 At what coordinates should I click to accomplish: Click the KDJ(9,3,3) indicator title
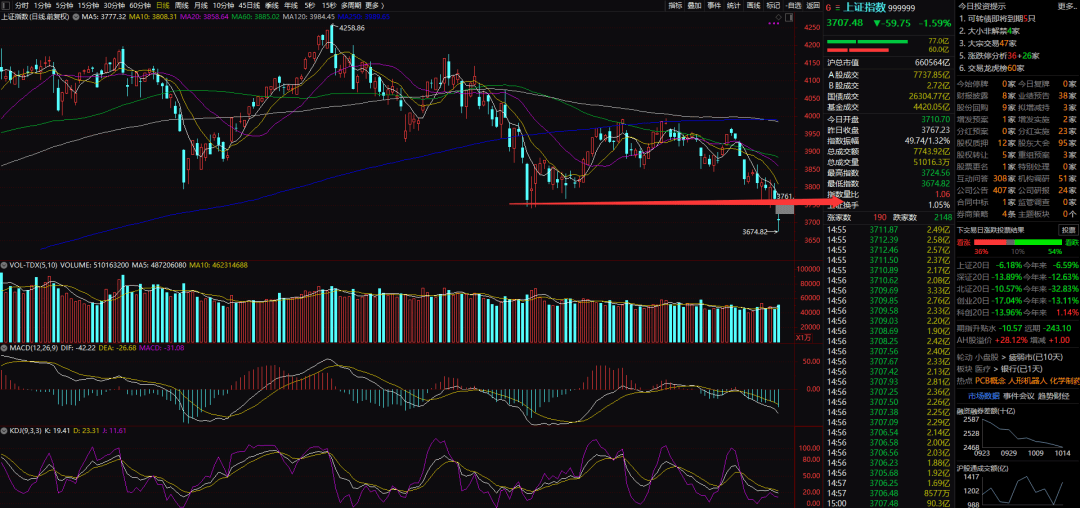[x=23, y=430]
